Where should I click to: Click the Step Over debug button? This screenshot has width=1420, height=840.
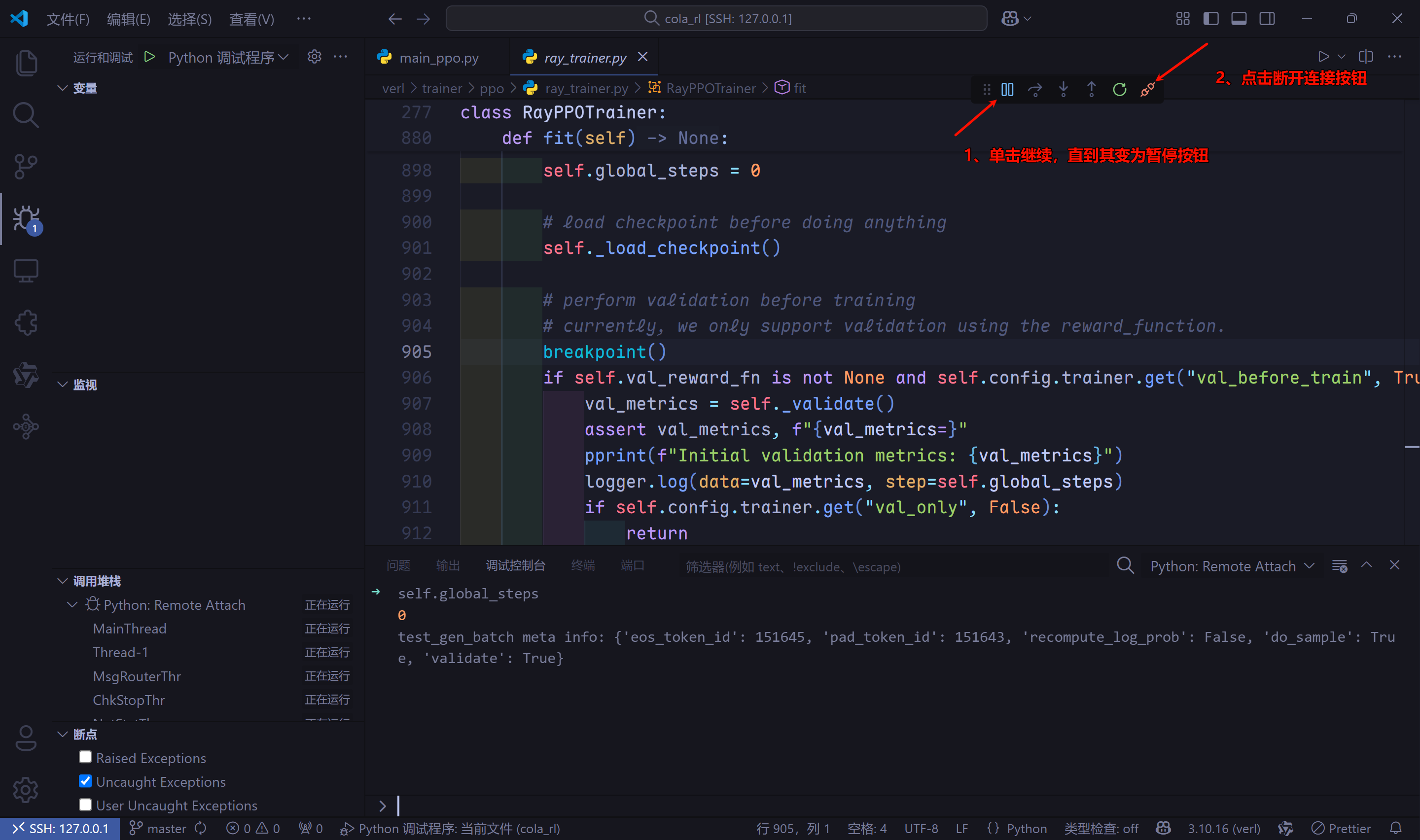tap(1034, 89)
